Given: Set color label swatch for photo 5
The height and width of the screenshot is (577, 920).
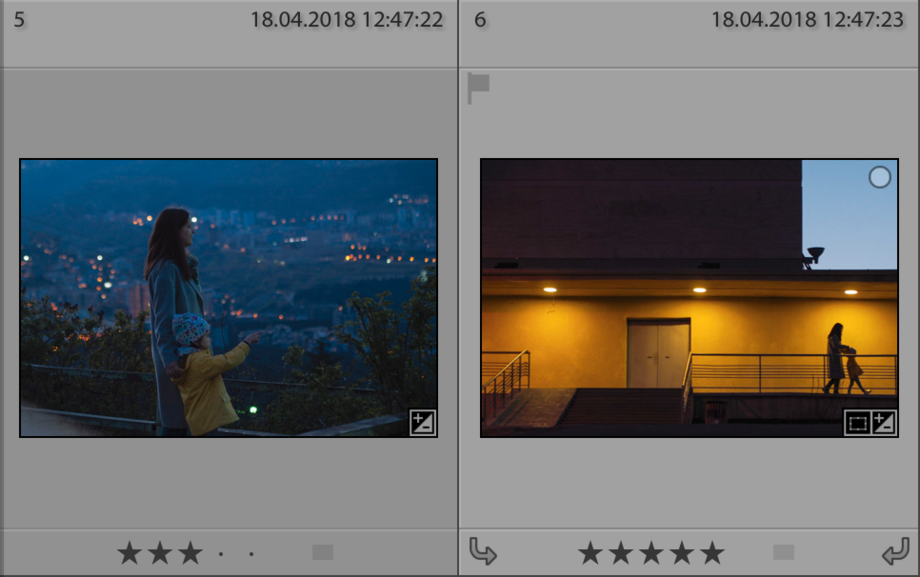Looking at the screenshot, I should (323, 552).
